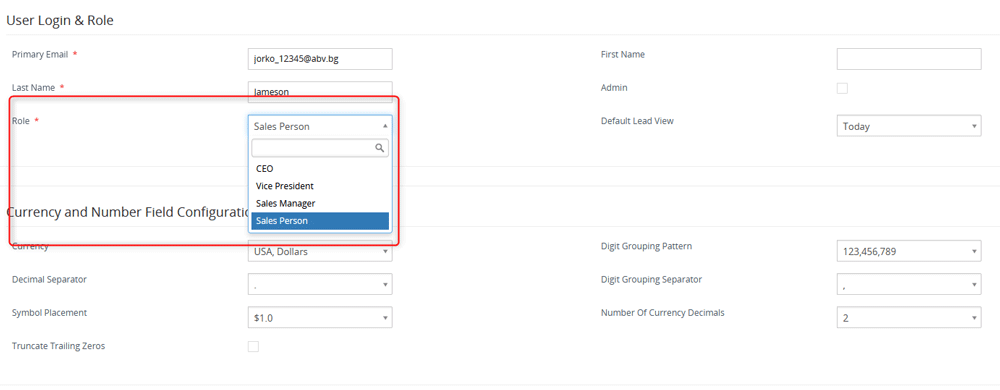1000x390 pixels.
Task: Click the Primary Email input field
Action: point(320,59)
